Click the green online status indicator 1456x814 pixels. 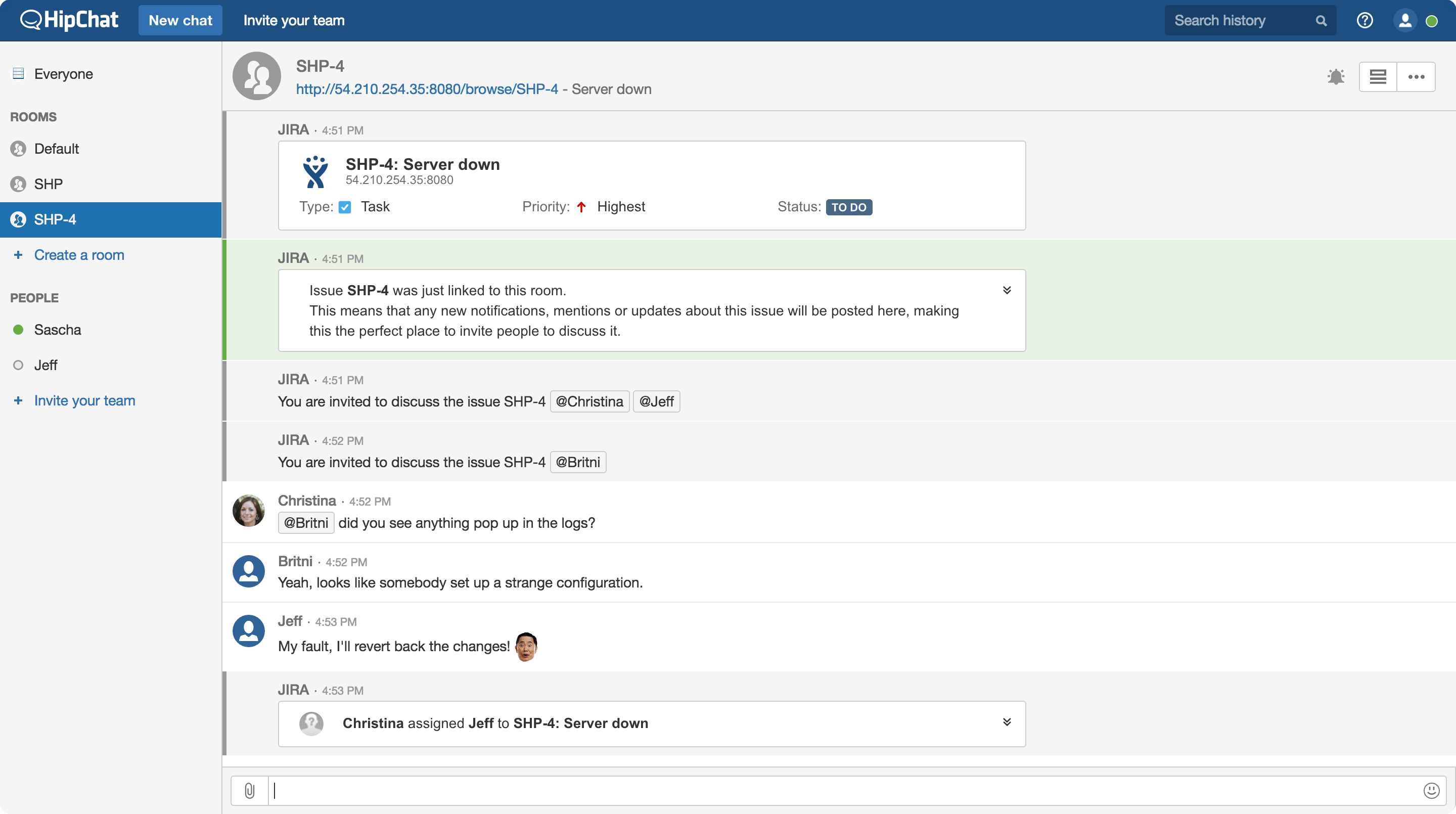click(x=1432, y=21)
